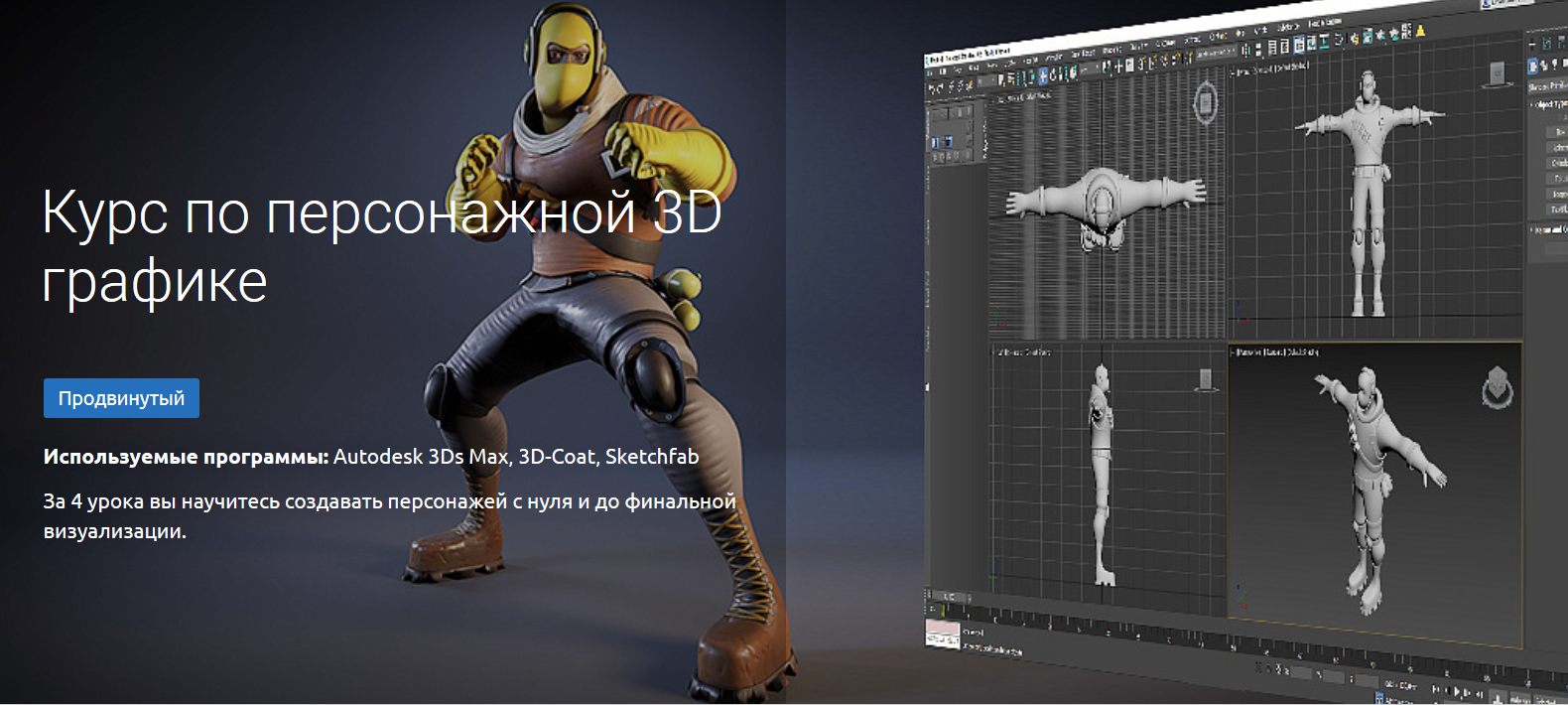Open the Create tab plus icon in command panel
Image resolution: width=1568 pixels, height=705 pixels.
[1533, 44]
